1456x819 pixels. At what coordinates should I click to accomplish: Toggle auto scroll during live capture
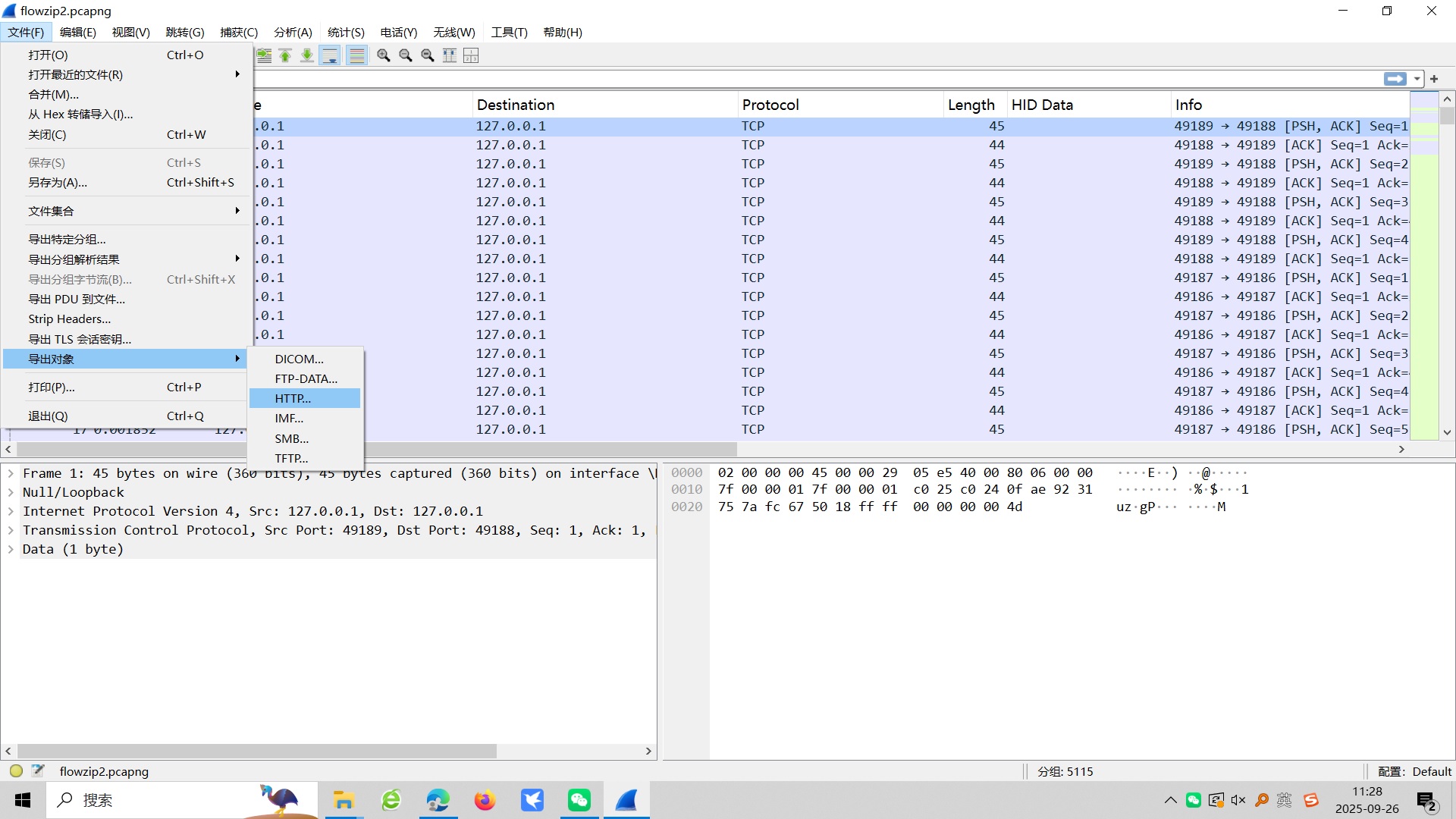(x=330, y=55)
